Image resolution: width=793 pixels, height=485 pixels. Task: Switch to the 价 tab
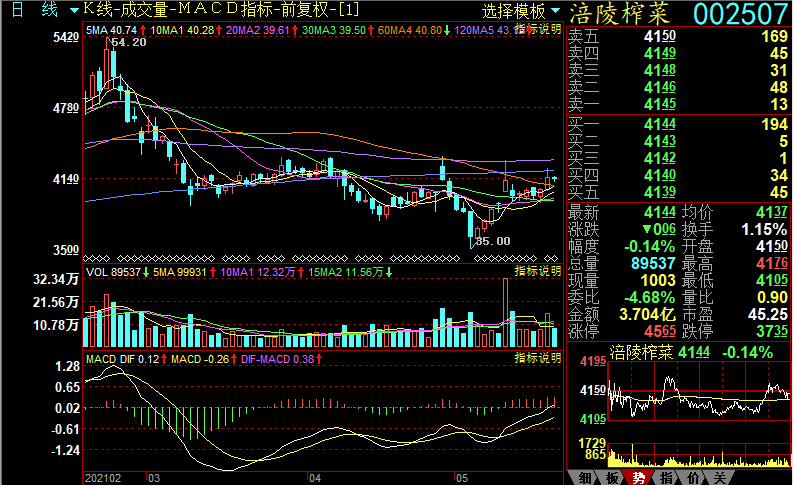(693, 477)
